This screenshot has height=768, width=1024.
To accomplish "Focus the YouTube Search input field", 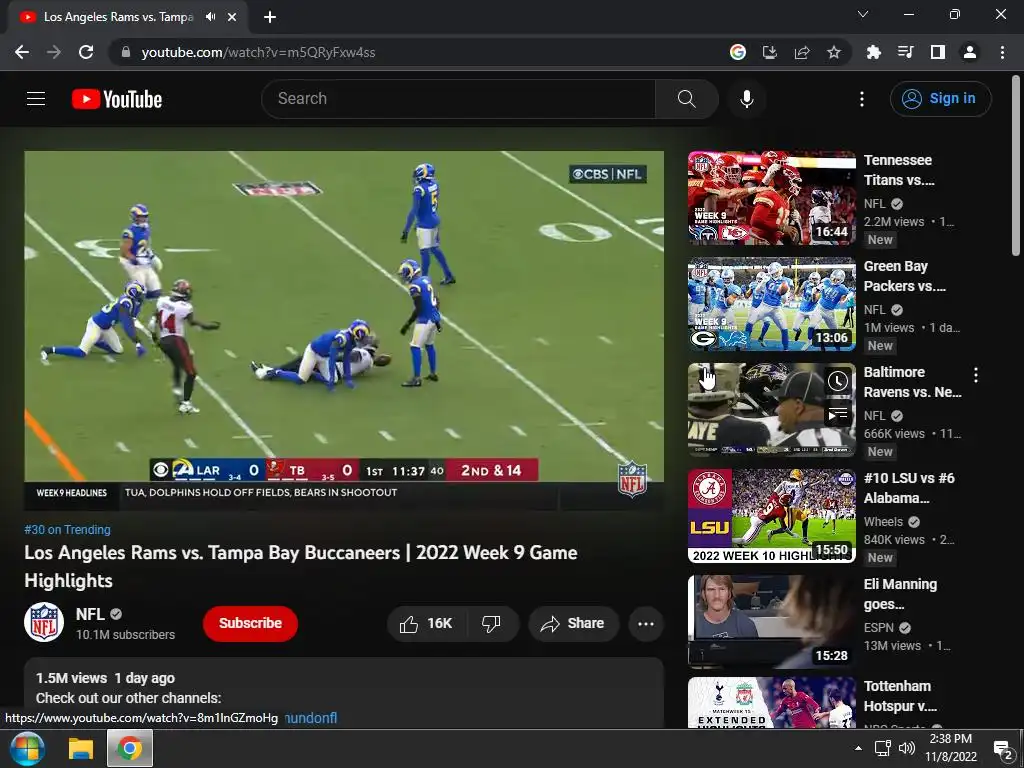I will [x=458, y=99].
